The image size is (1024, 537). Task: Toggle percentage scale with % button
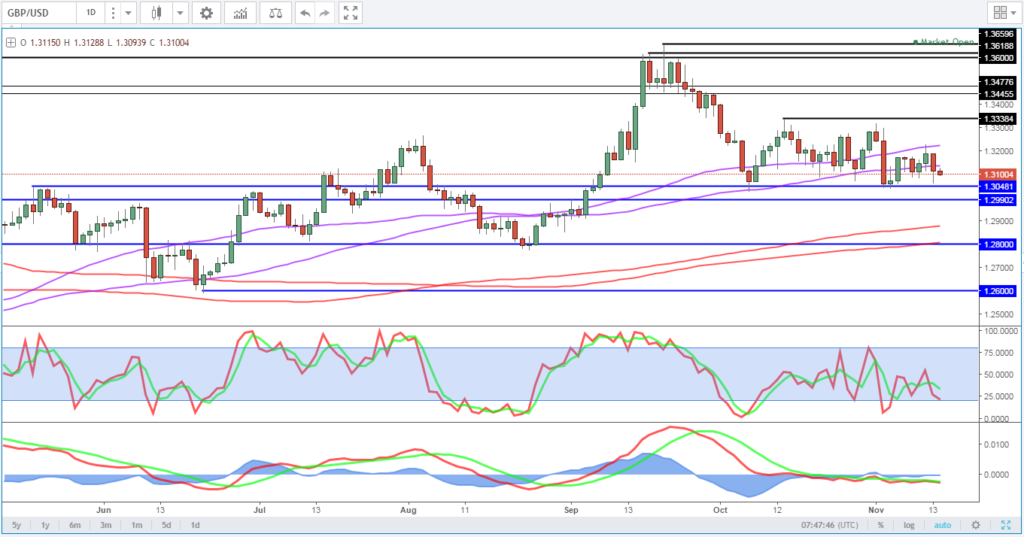[880, 525]
